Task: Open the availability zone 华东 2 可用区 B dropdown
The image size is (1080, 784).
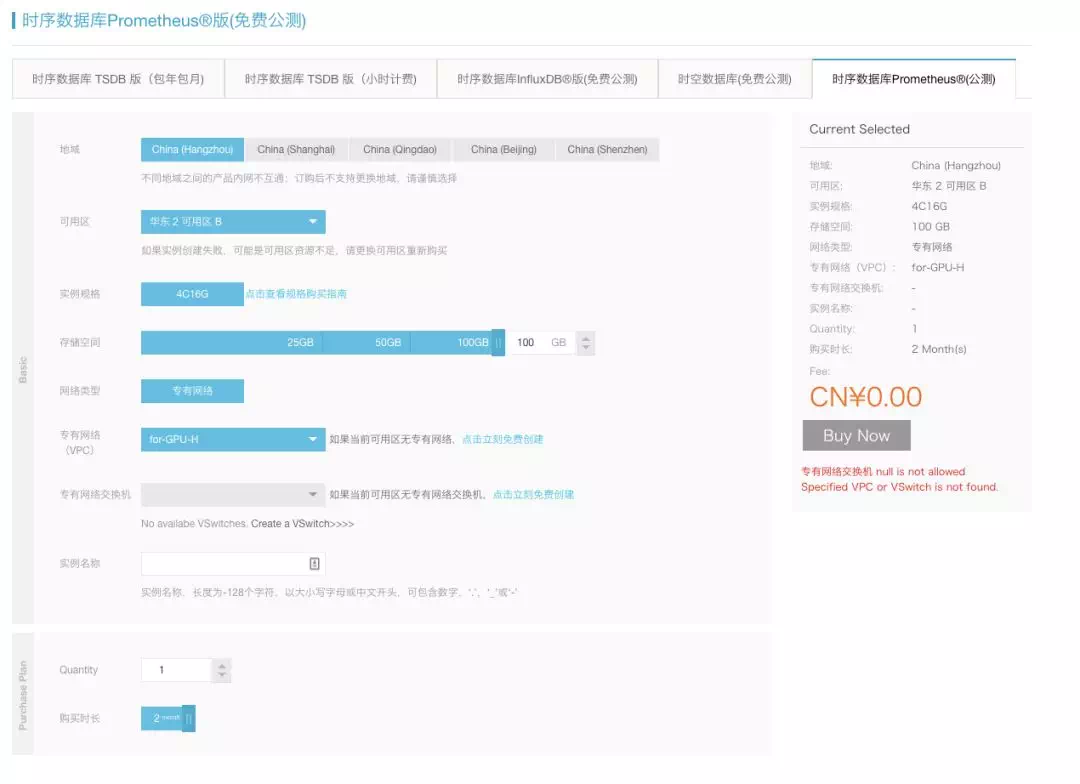Action: tap(233, 222)
